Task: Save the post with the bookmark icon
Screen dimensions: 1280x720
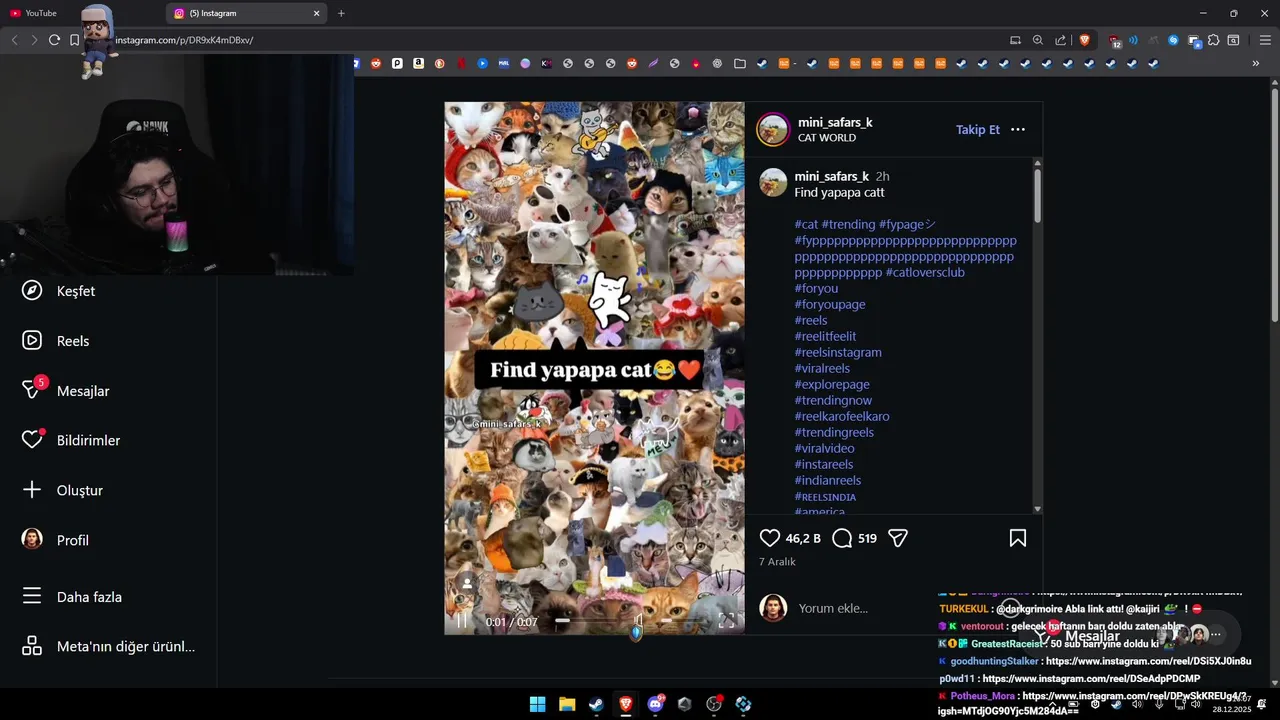Action: click(1018, 538)
